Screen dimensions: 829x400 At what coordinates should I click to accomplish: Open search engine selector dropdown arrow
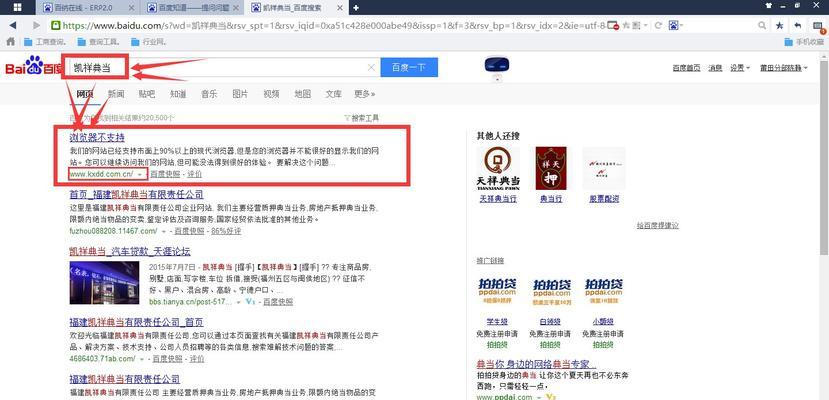click(x=683, y=25)
